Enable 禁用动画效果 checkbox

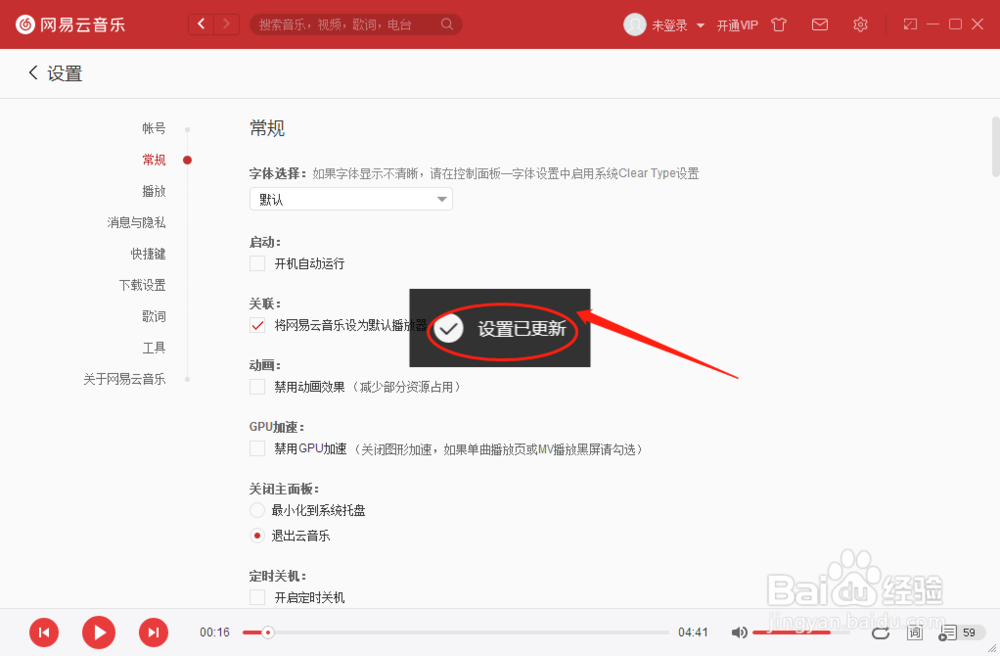click(x=257, y=386)
